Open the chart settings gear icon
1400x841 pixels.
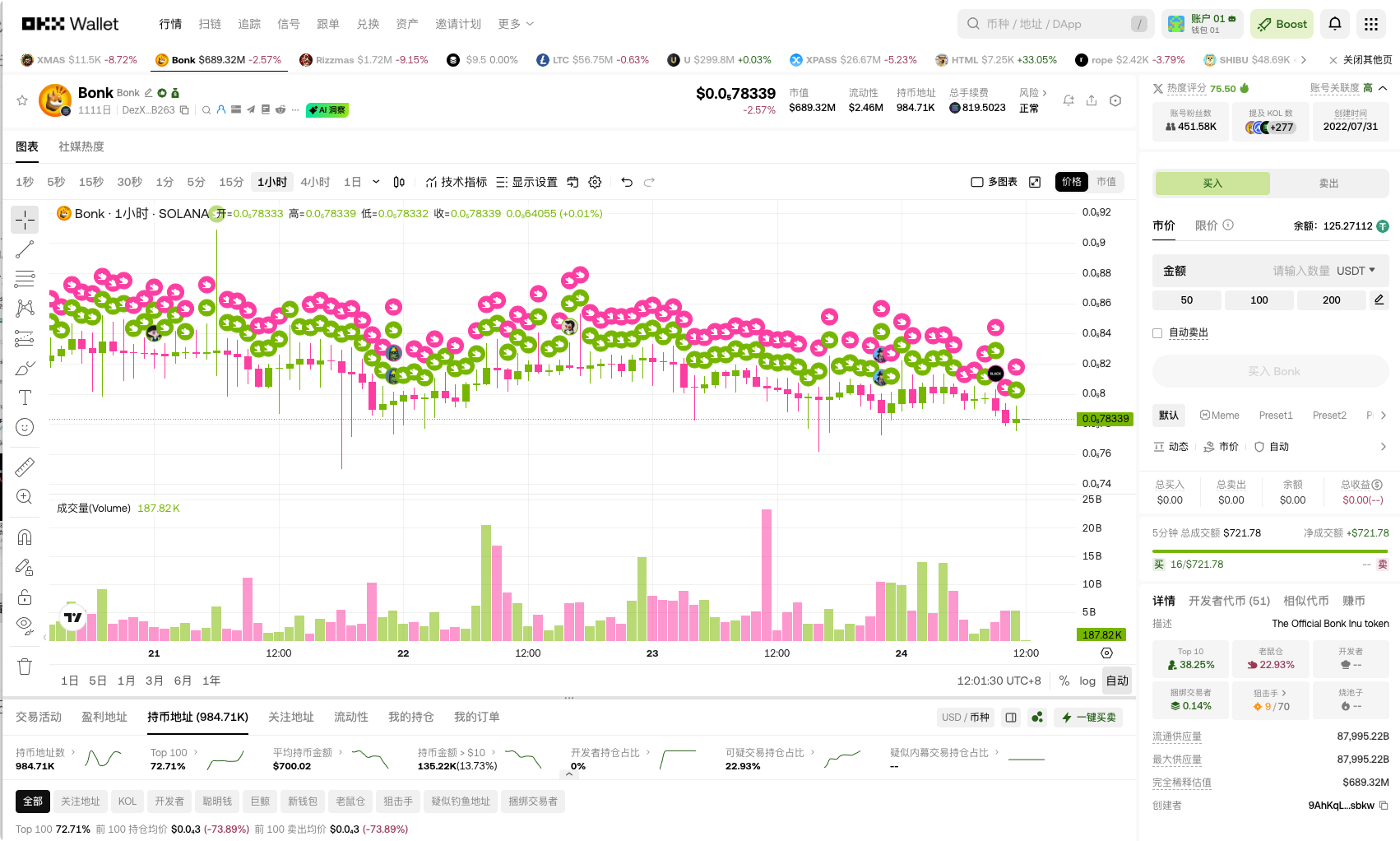(x=595, y=182)
